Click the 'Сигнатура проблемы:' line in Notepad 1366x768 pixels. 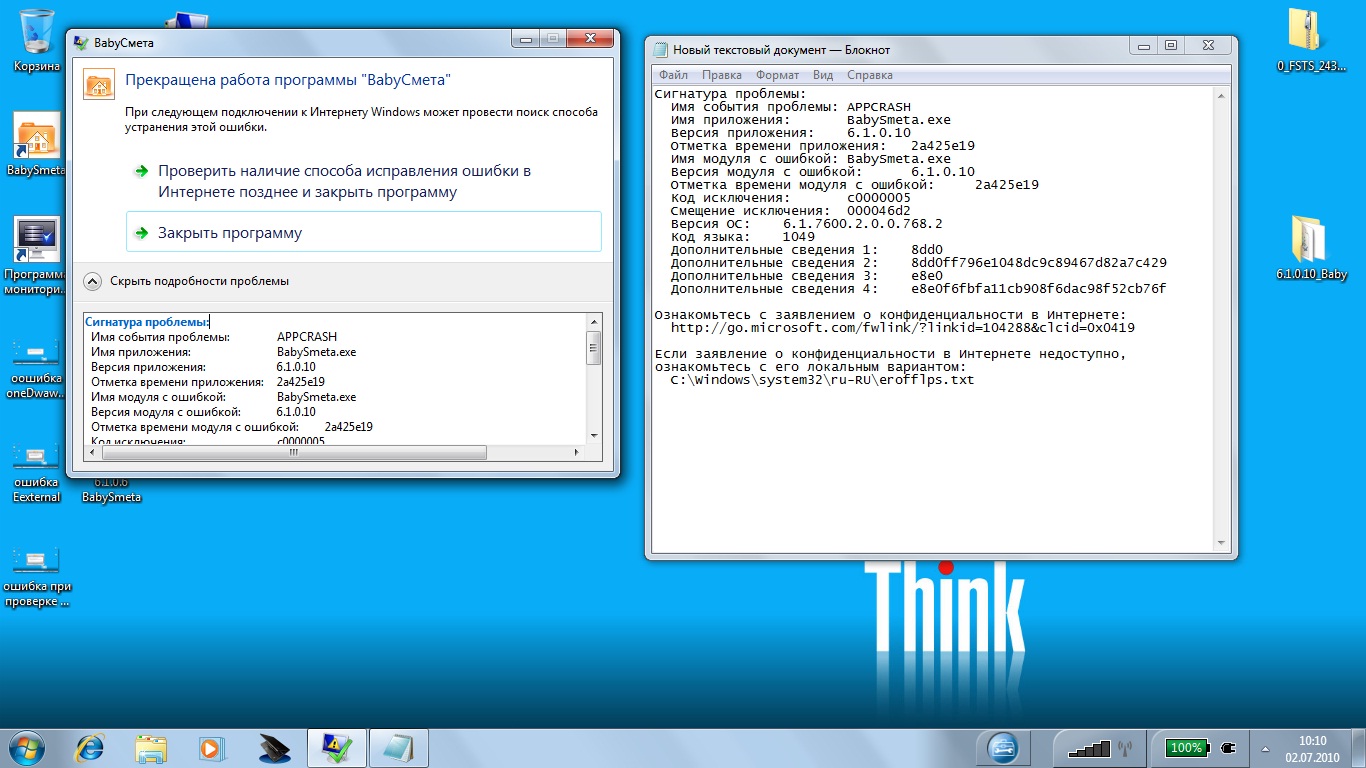pyautogui.click(x=730, y=94)
